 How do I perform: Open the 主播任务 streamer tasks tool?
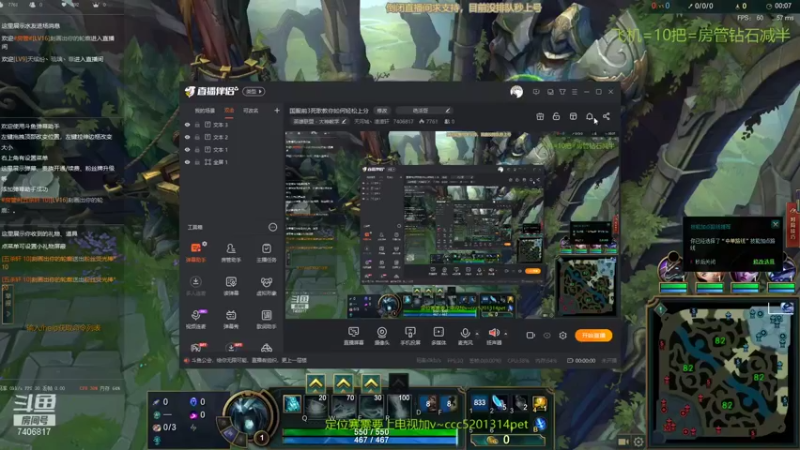266,252
